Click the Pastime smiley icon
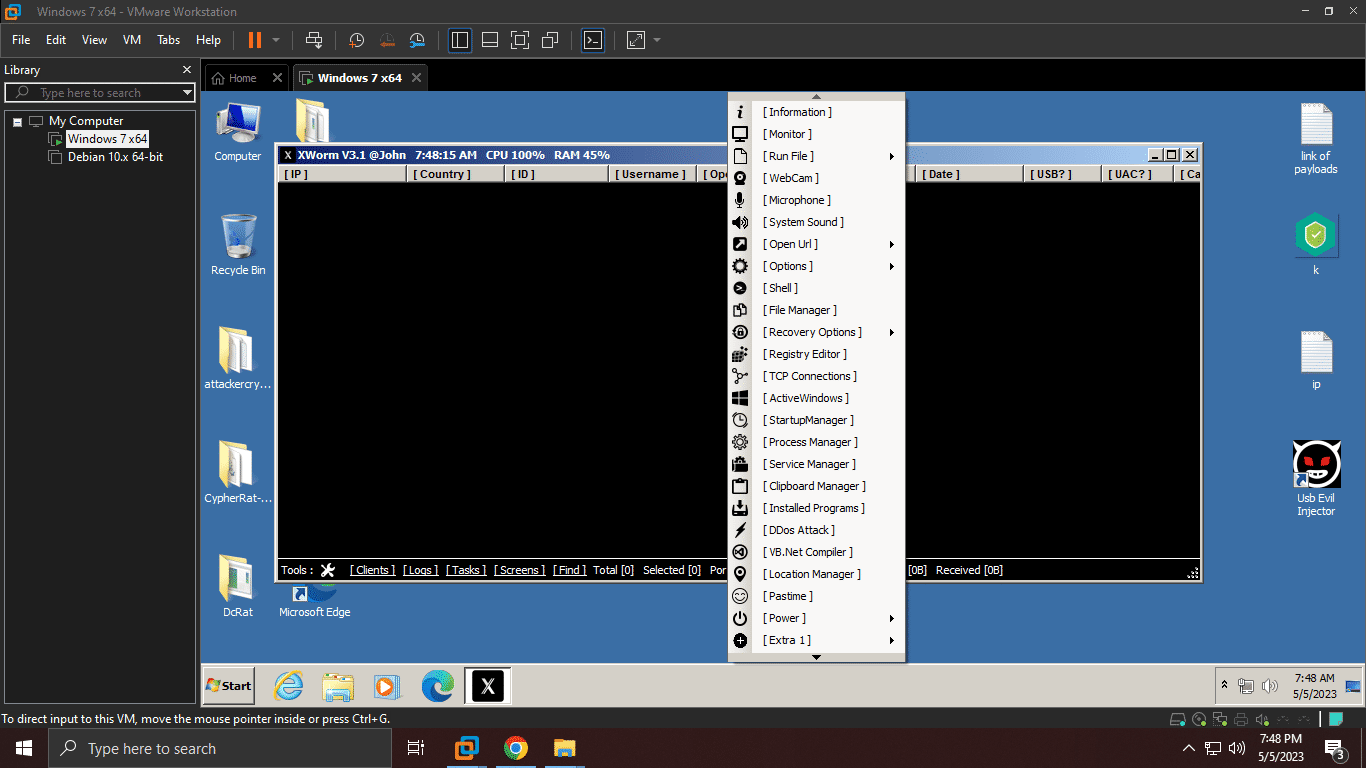 [x=740, y=596]
